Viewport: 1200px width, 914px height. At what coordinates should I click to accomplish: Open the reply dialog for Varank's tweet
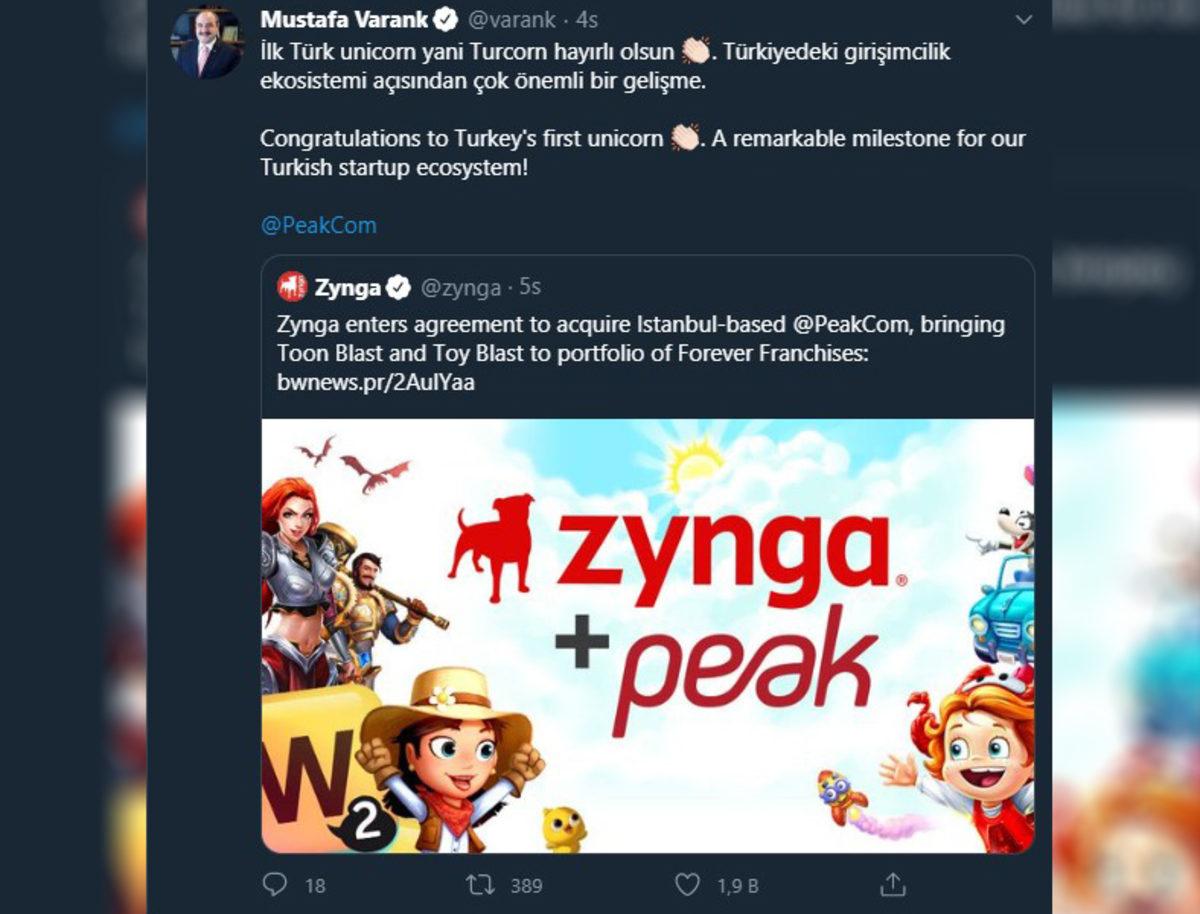coord(274,884)
